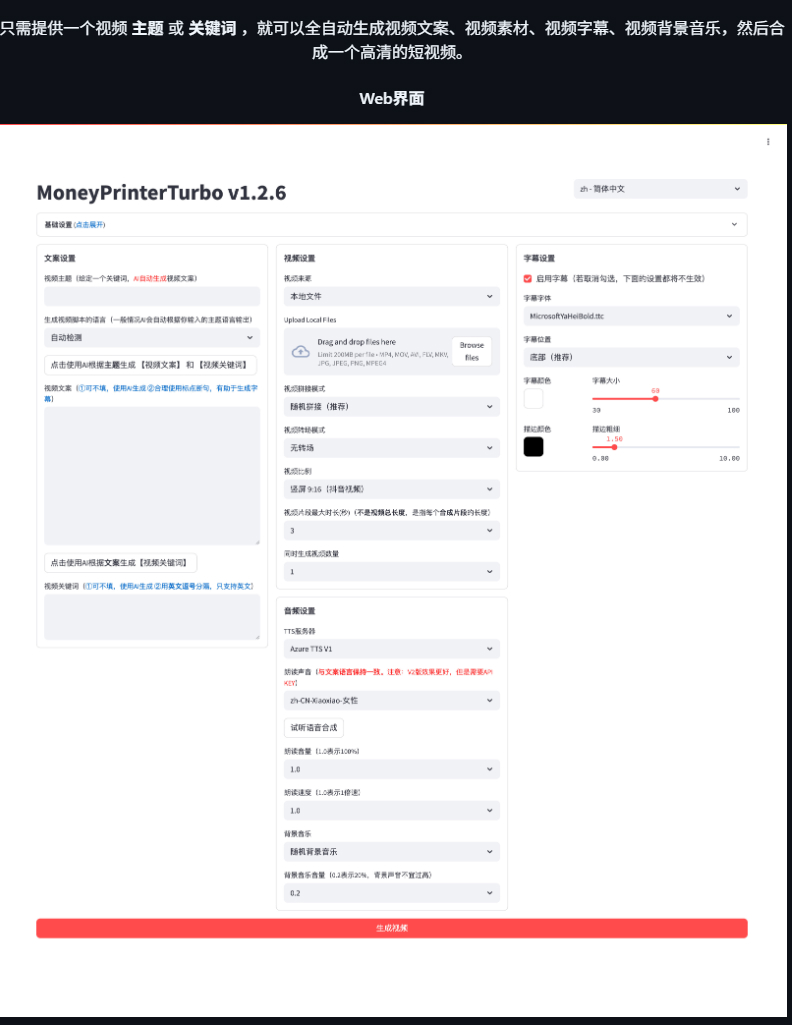The image size is (792, 1025).
Task: Open clip max duration dropdown showing 3
Action: pos(391,530)
